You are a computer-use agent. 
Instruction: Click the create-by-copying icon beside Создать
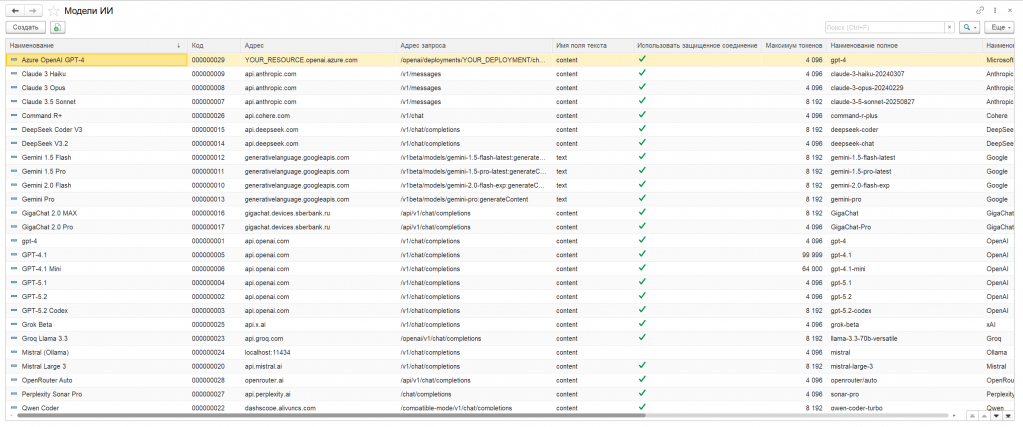pos(57,27)
